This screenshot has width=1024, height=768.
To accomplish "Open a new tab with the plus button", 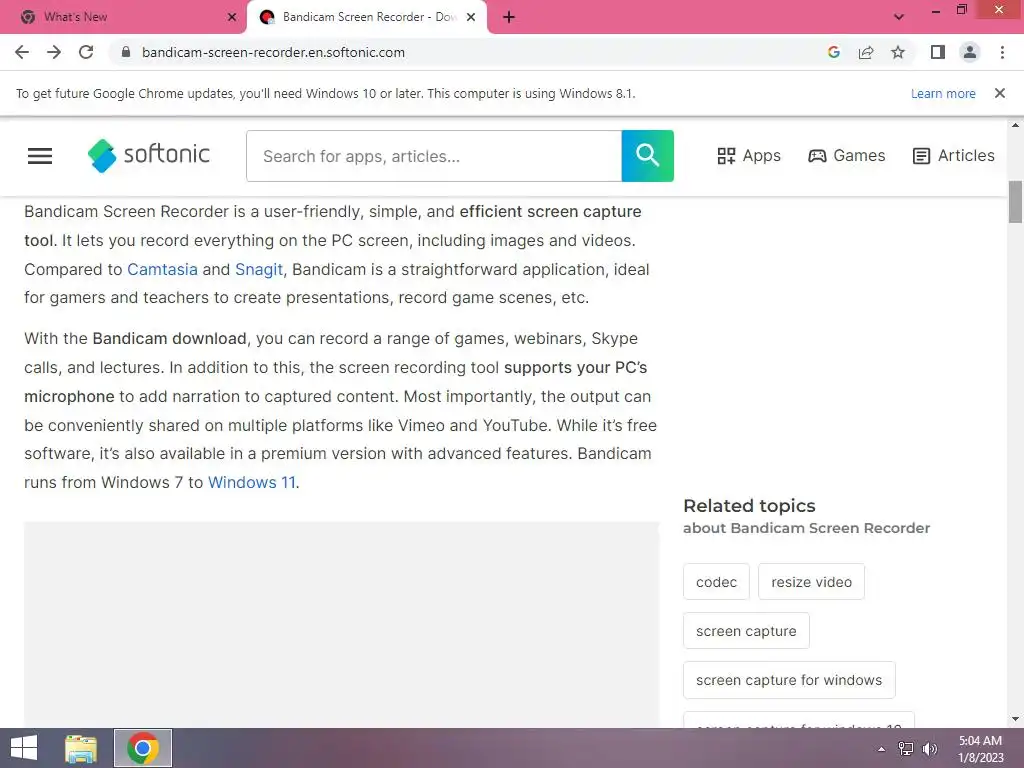I will tap(509, 17).
